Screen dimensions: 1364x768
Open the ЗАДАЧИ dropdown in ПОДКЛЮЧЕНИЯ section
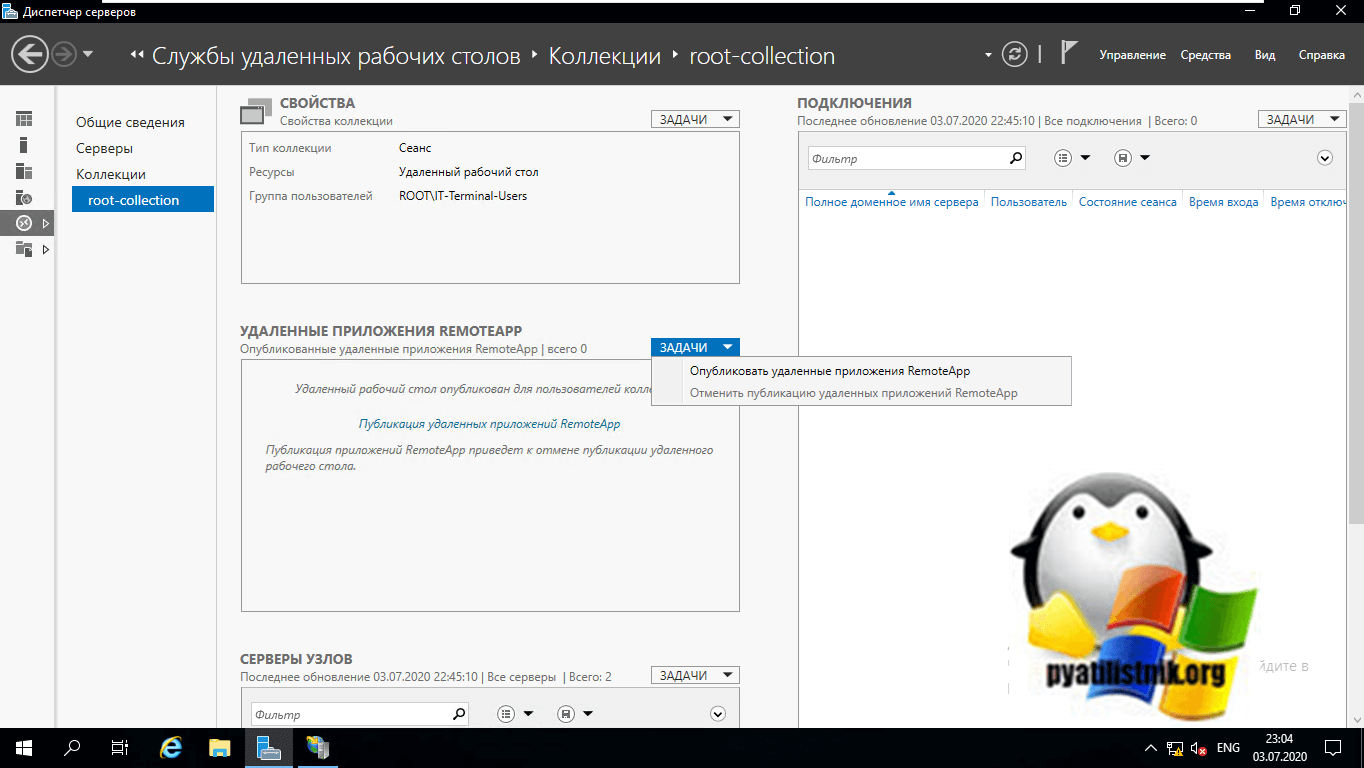(x=1302, y=119)
